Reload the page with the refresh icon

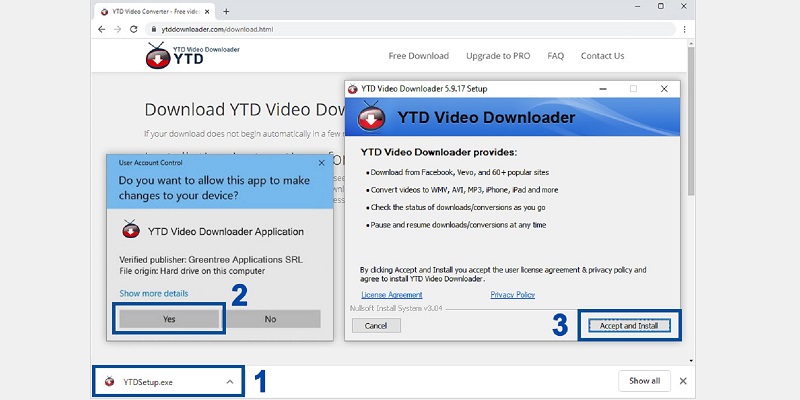(x=134, y=30)
